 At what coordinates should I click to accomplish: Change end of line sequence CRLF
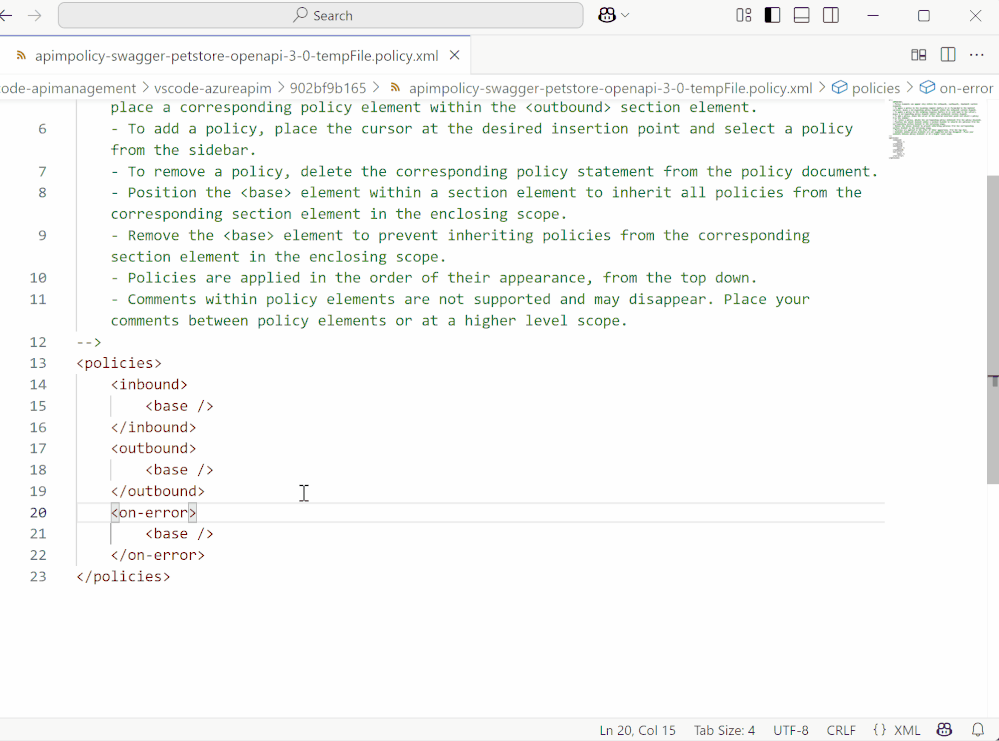click(841, 730)
